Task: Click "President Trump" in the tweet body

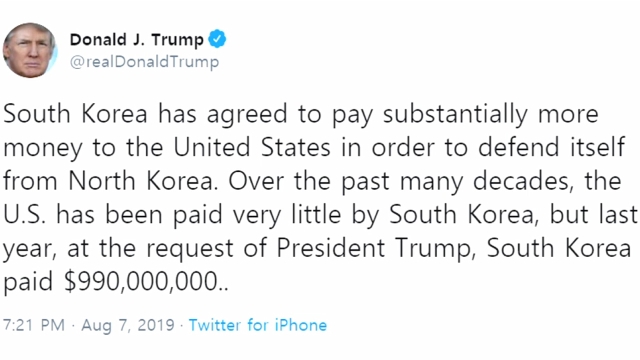Action: coord(373,248)
